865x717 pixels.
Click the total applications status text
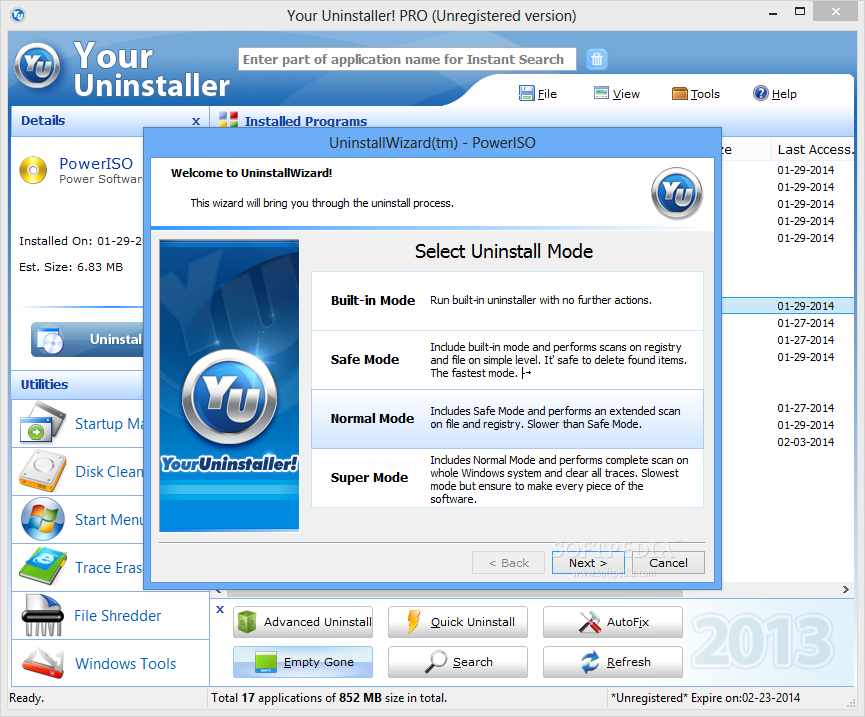click(x=329, y=698)
